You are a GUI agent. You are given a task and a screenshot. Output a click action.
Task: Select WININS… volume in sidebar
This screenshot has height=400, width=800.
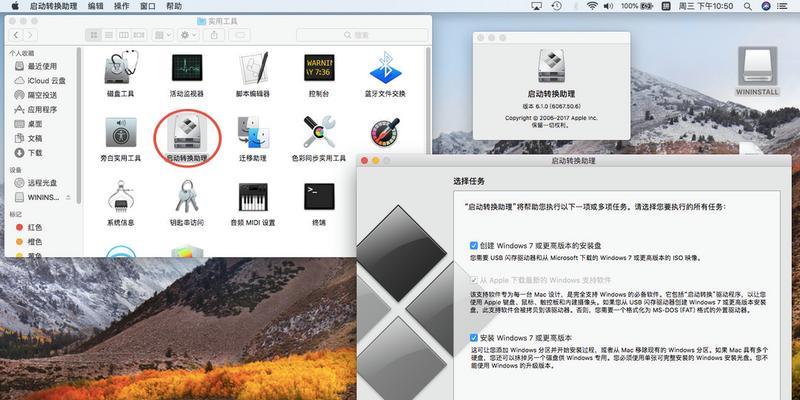38,197
